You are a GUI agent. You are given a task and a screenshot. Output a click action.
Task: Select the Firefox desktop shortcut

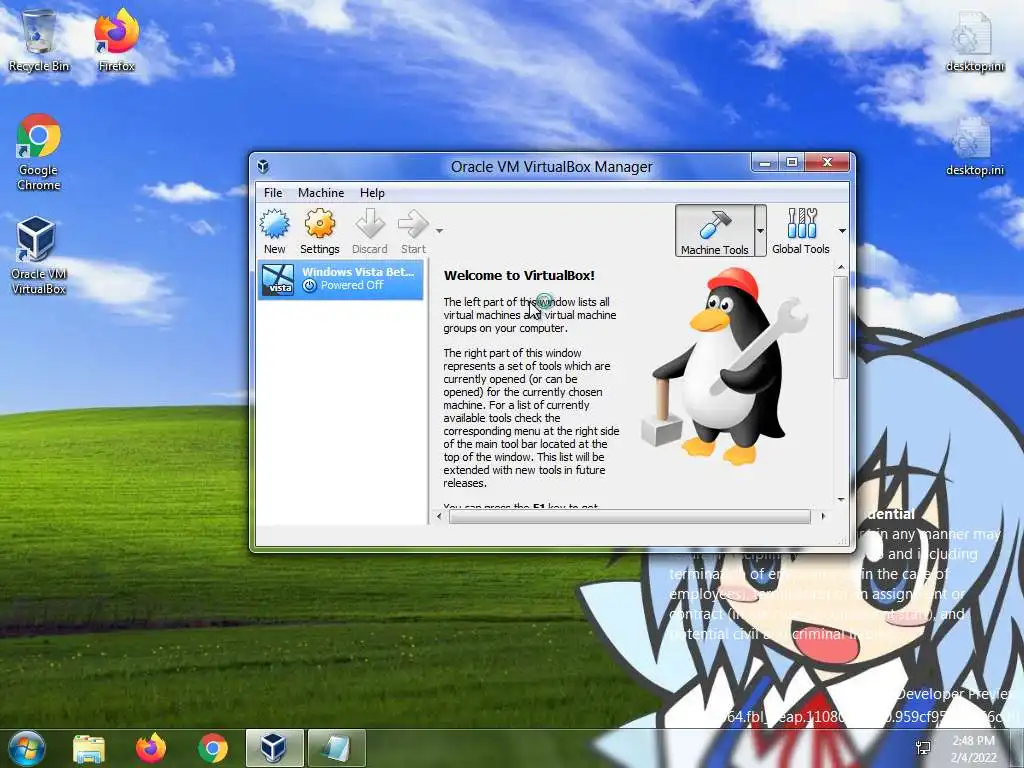click(116, 40)
